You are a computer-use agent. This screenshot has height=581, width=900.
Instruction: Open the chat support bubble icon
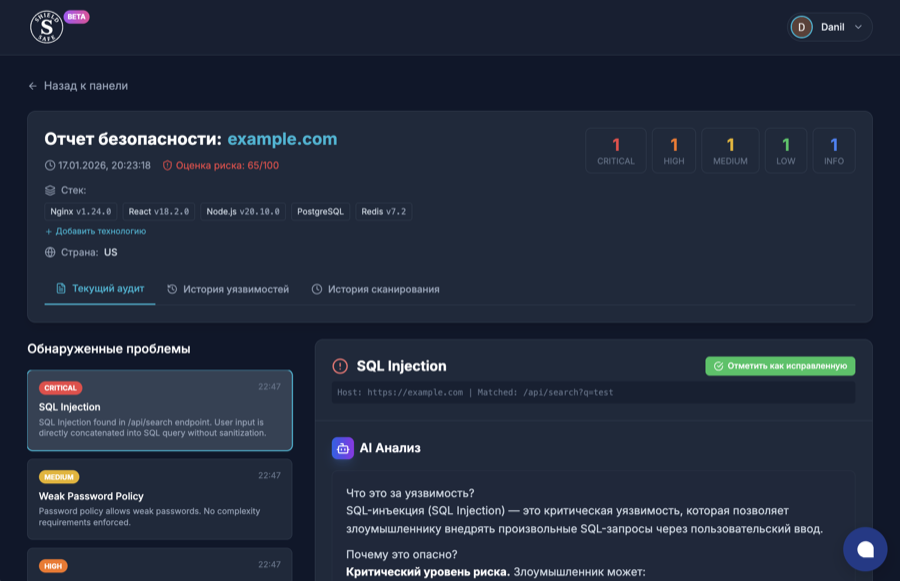coord(867,548)
